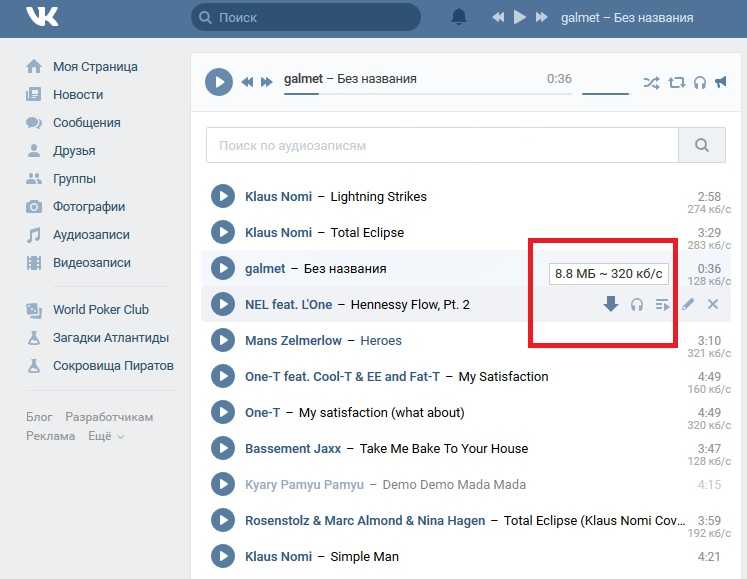Screen dimensions: 747x579
Task: Click the VK logo in header
Action: [42, 17]
